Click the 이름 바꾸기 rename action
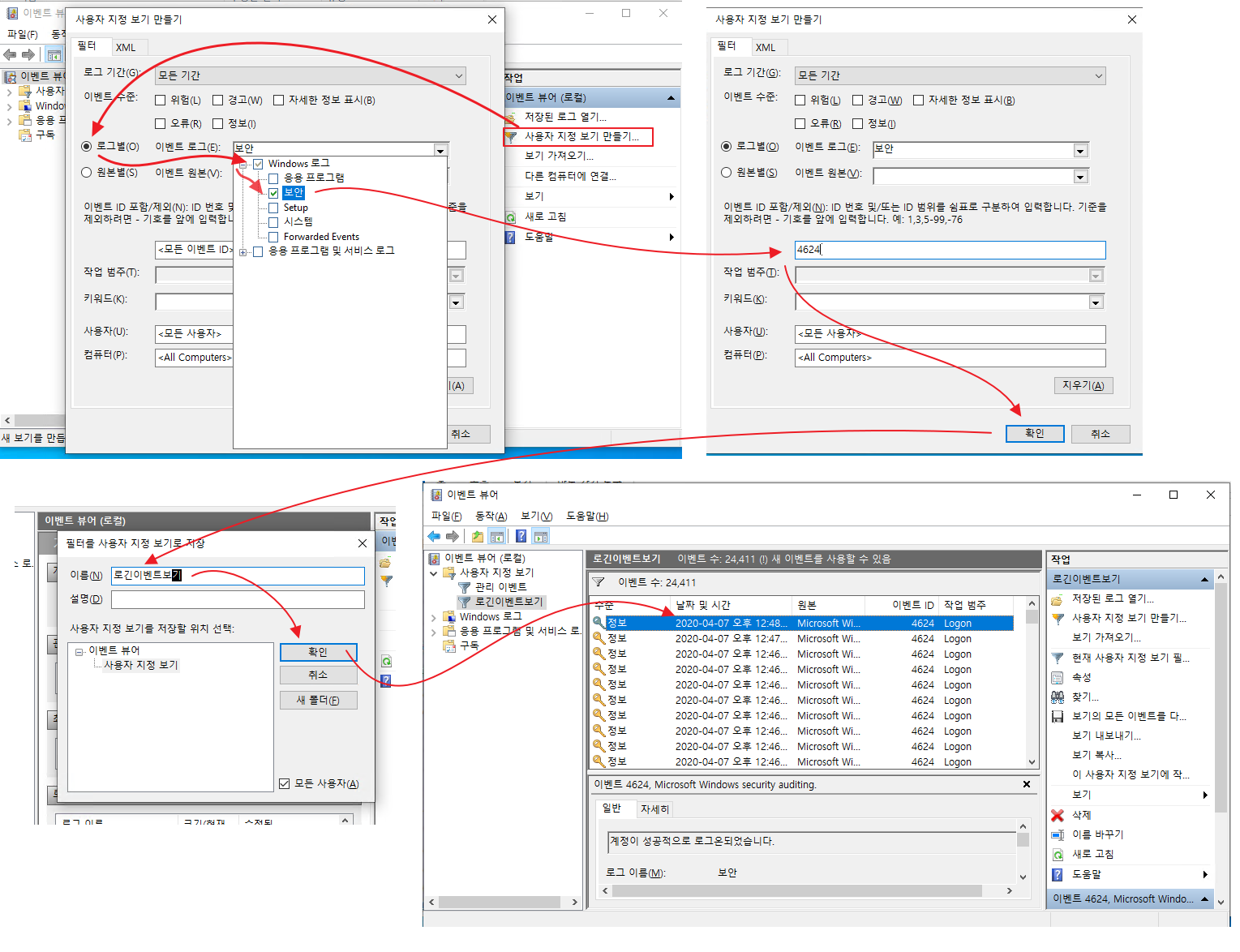The width and height of the screenshot is (1240, 952). pos(1098,834)
